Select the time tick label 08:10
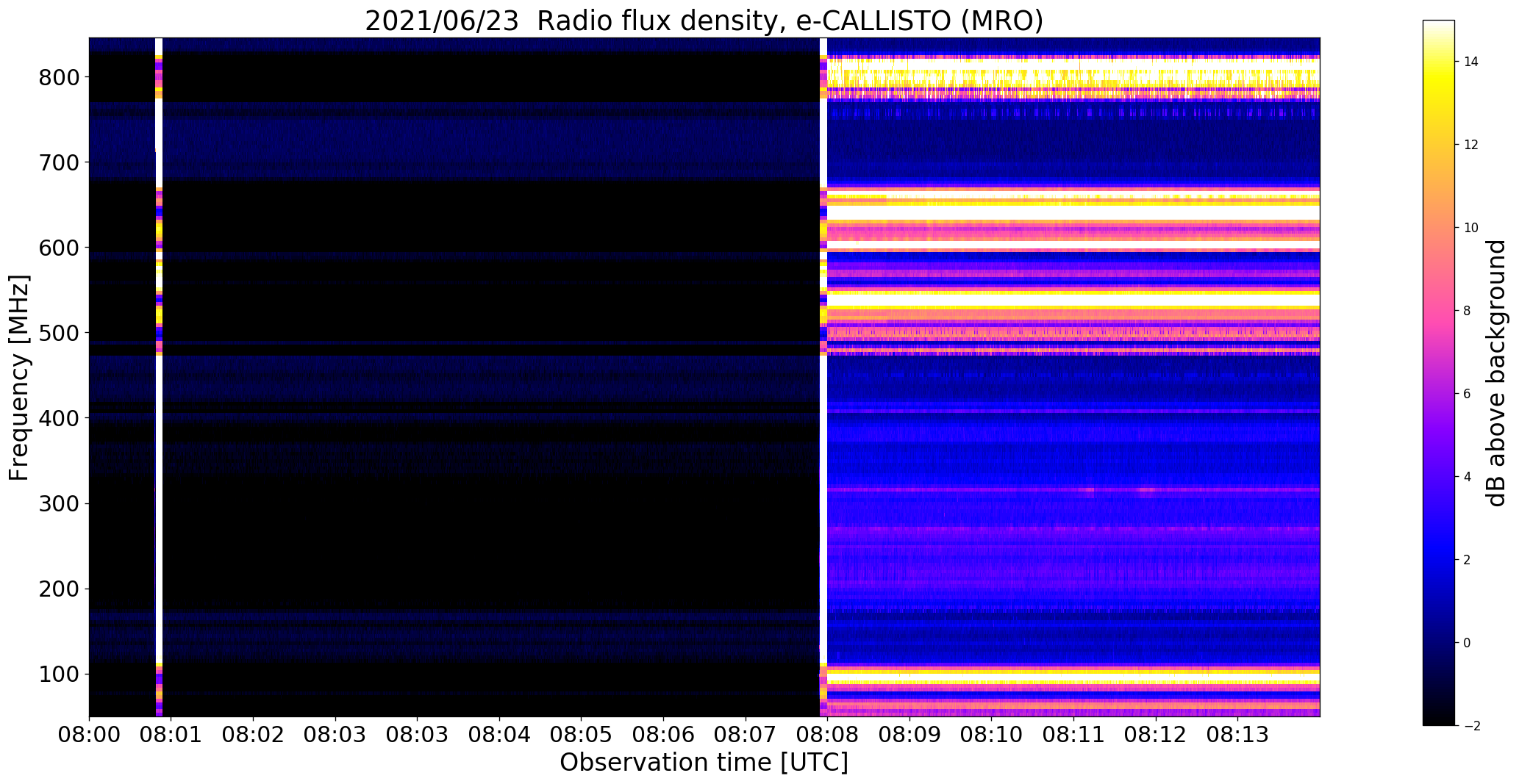Screen dimensions: 1519x784 click(992, 734)
